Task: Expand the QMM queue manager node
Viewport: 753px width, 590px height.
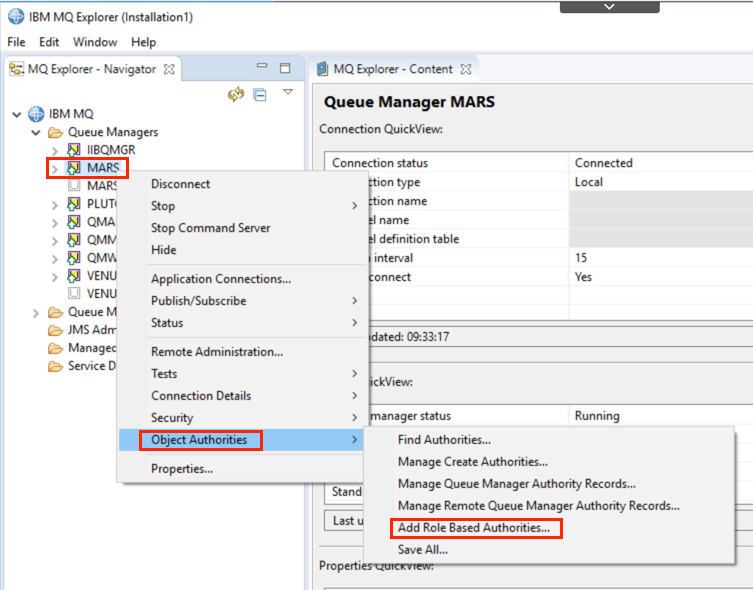Action: click(55, 241)
